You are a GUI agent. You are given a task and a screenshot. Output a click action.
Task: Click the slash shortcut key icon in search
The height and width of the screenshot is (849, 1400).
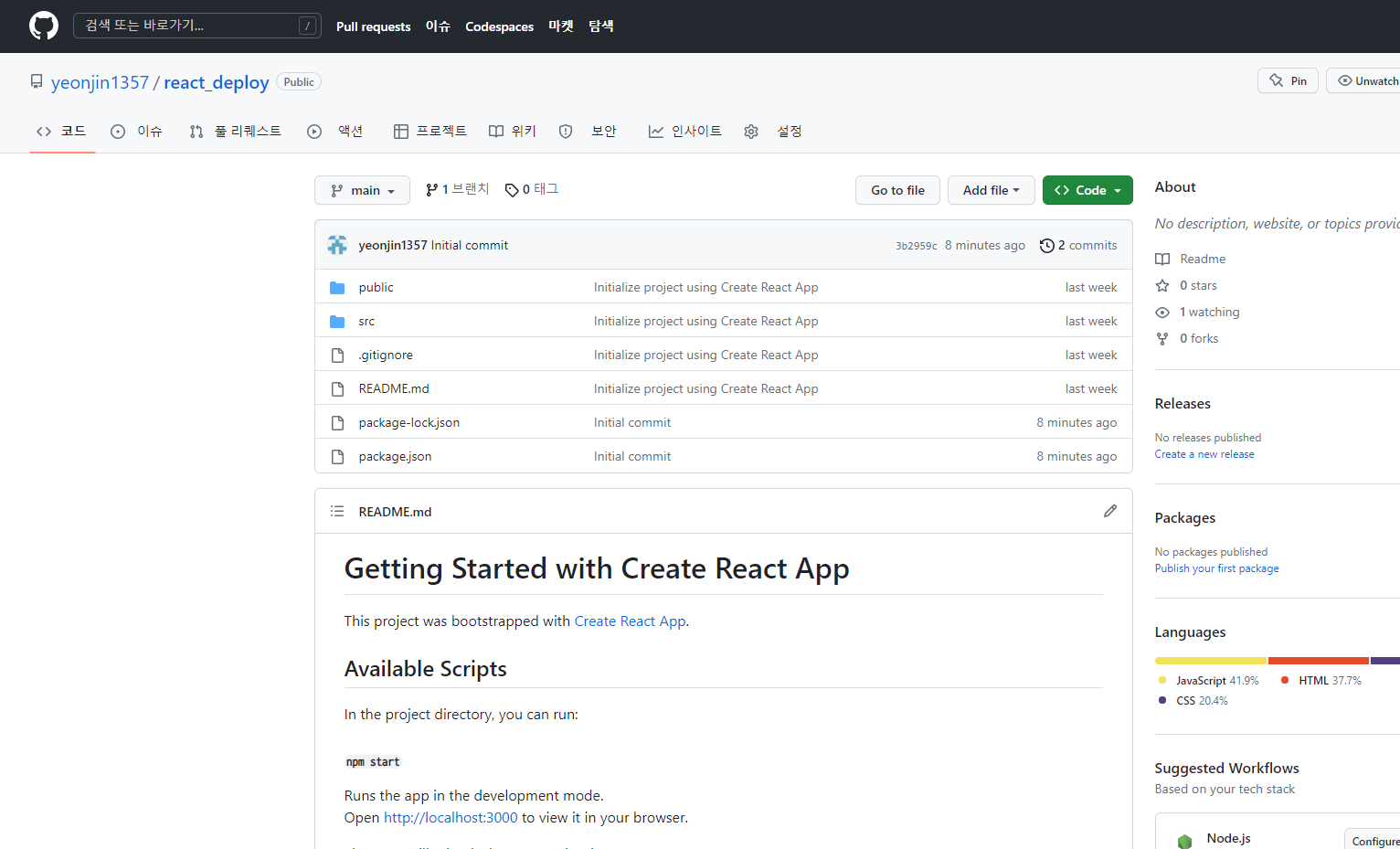click(x=308, y=26)
